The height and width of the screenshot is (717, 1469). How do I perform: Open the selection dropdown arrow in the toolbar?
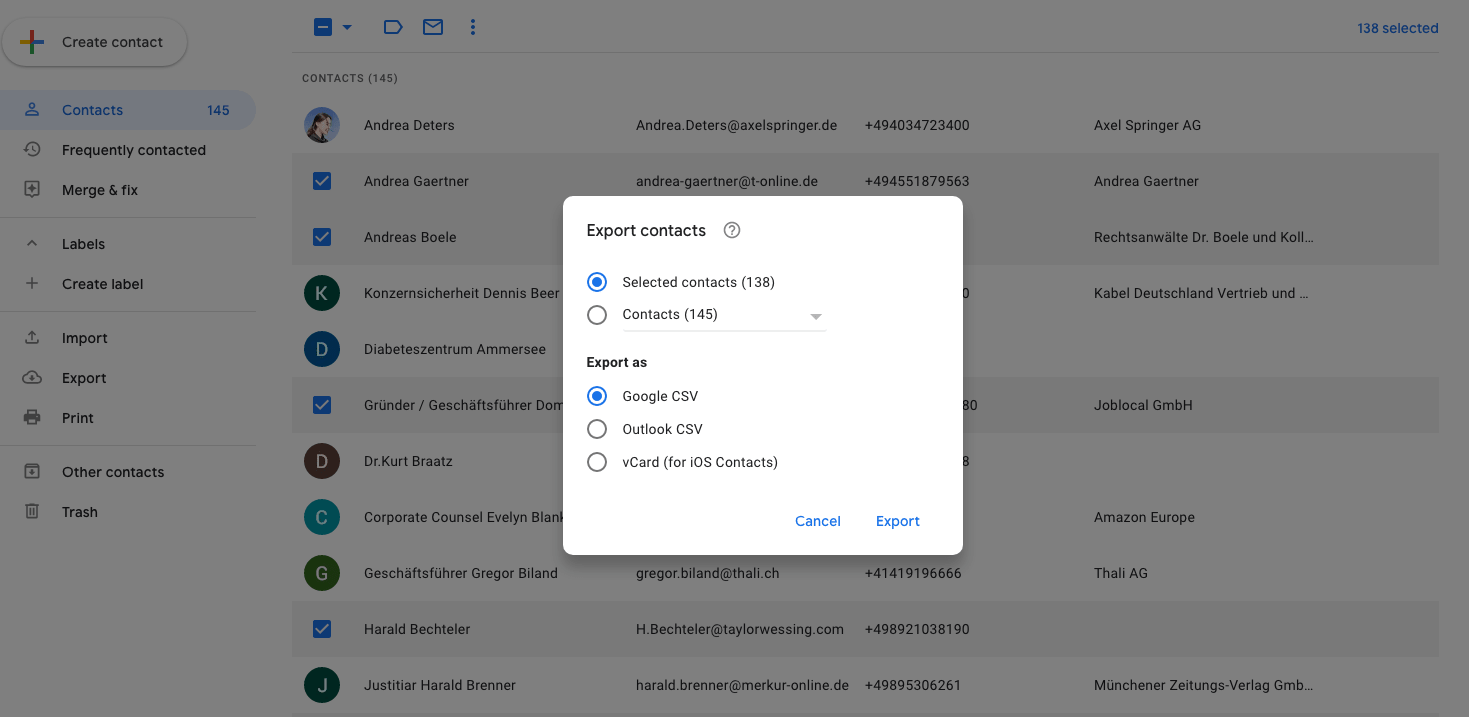[345, 27]
